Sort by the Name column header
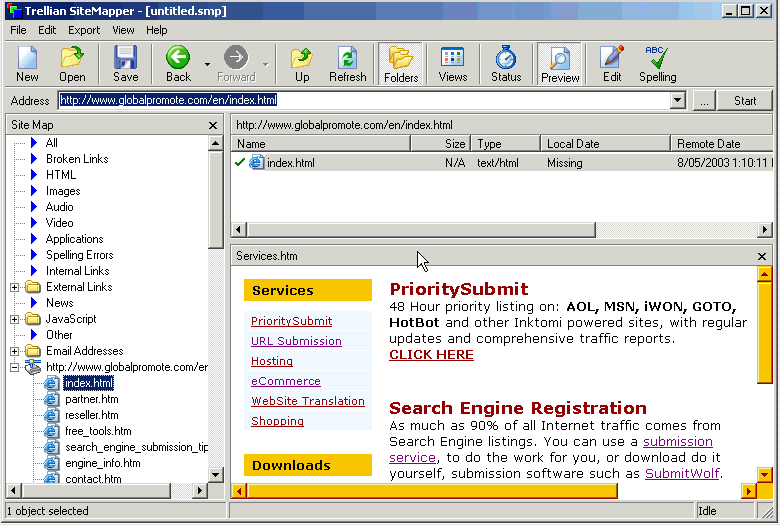 pos(321,144)
